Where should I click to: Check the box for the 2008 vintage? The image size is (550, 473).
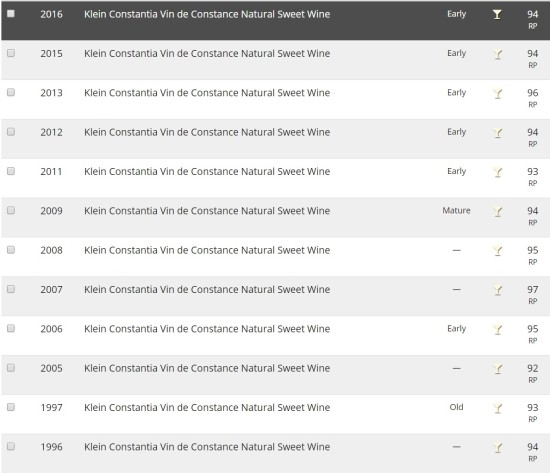click(11, 249)
